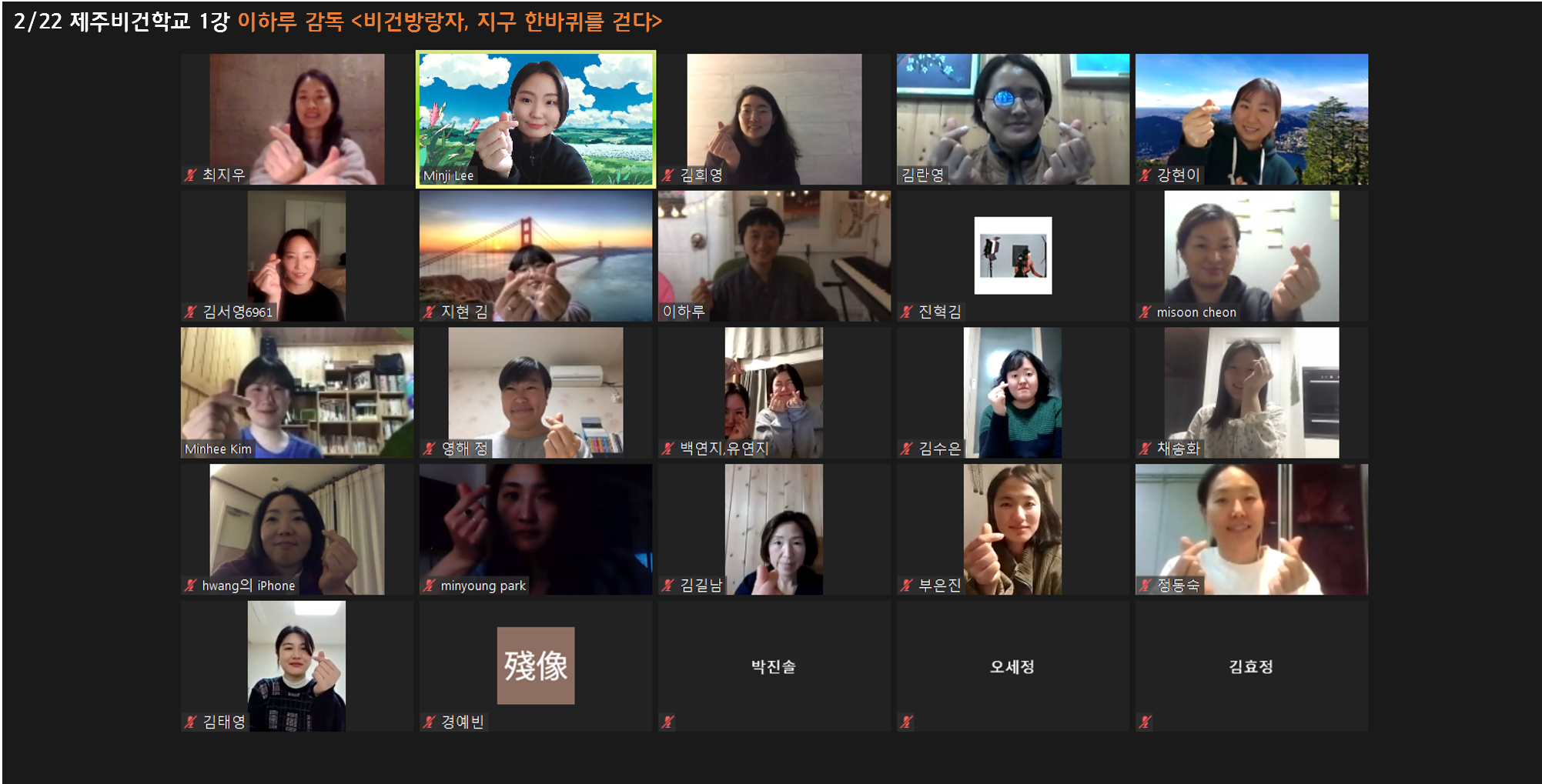
Task: Click muted mic icon beside hwang의 iPhone
Action: coord(190,585)
